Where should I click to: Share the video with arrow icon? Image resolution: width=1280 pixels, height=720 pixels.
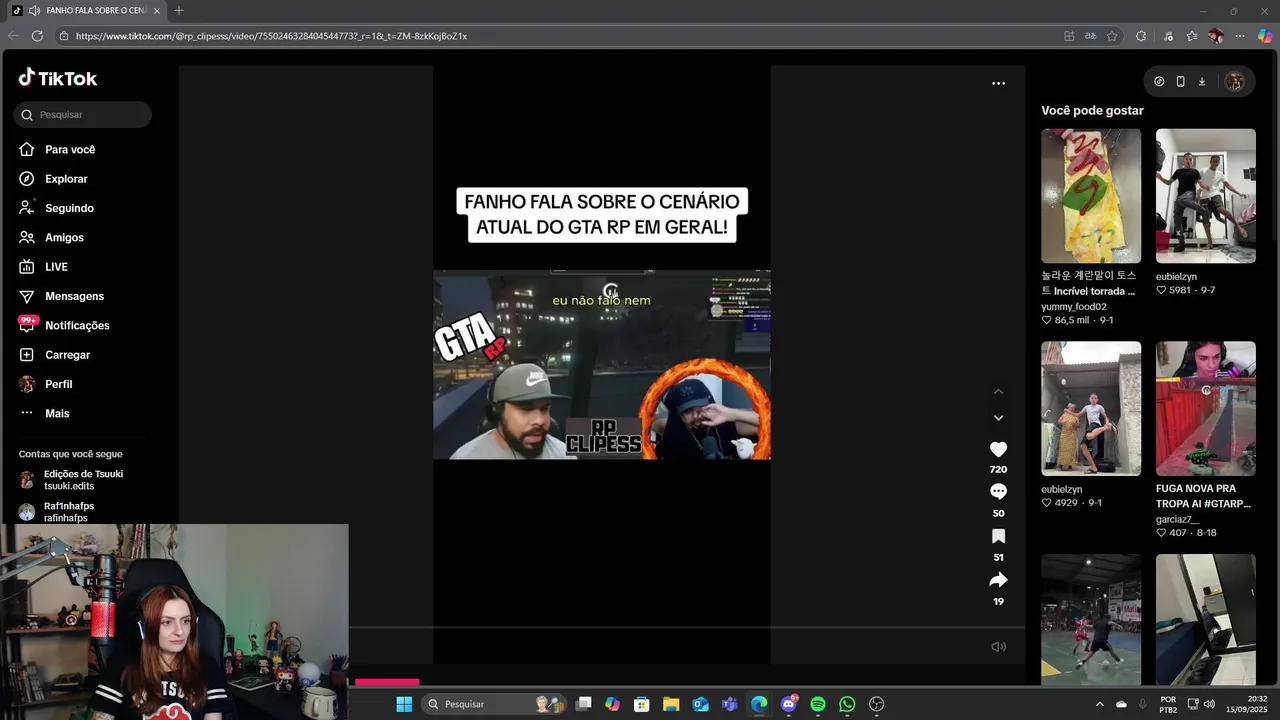tap(998, 580)
